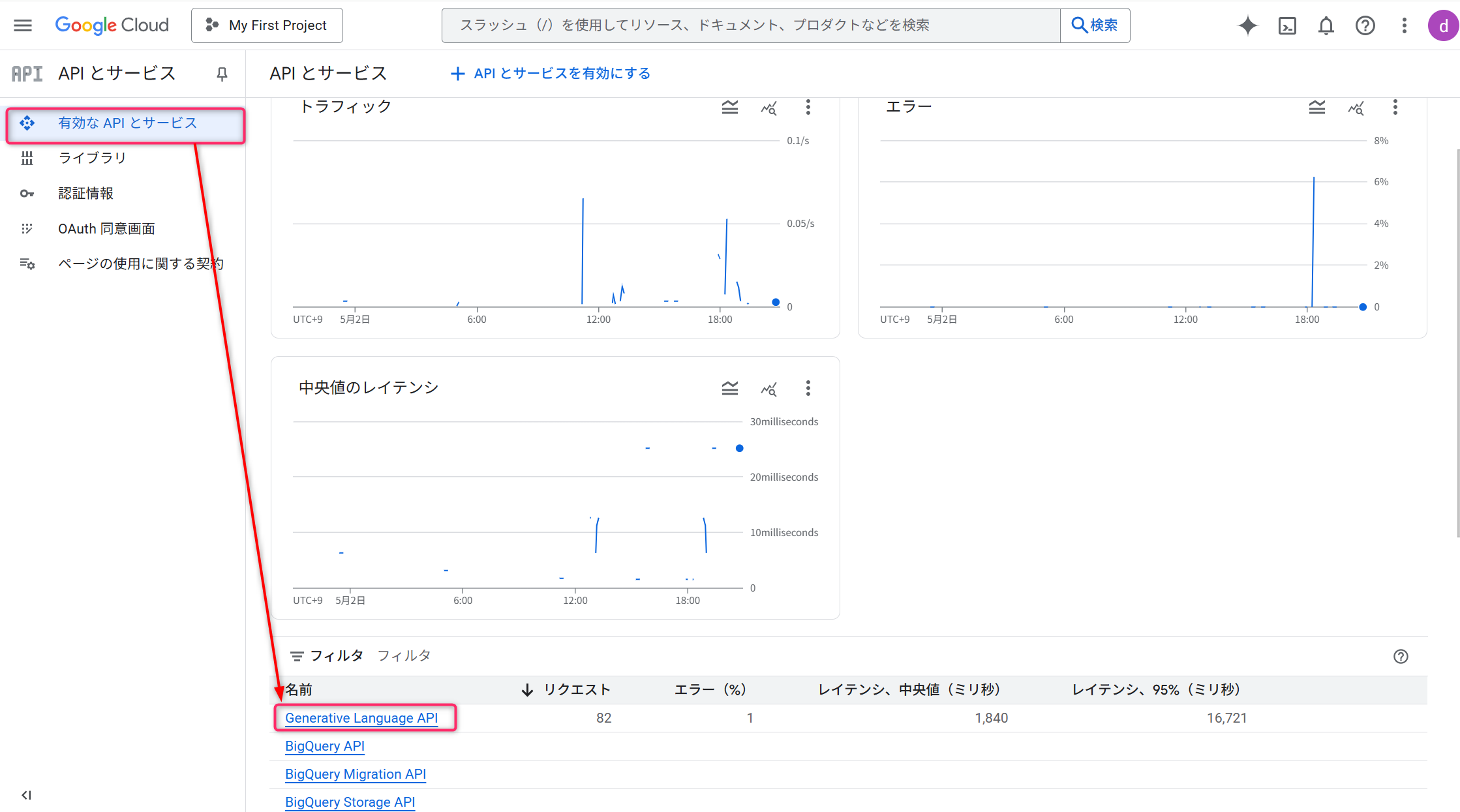Open the top bar more-options menu
This screenshot has width=1460, height=812.
point(1405,25)
